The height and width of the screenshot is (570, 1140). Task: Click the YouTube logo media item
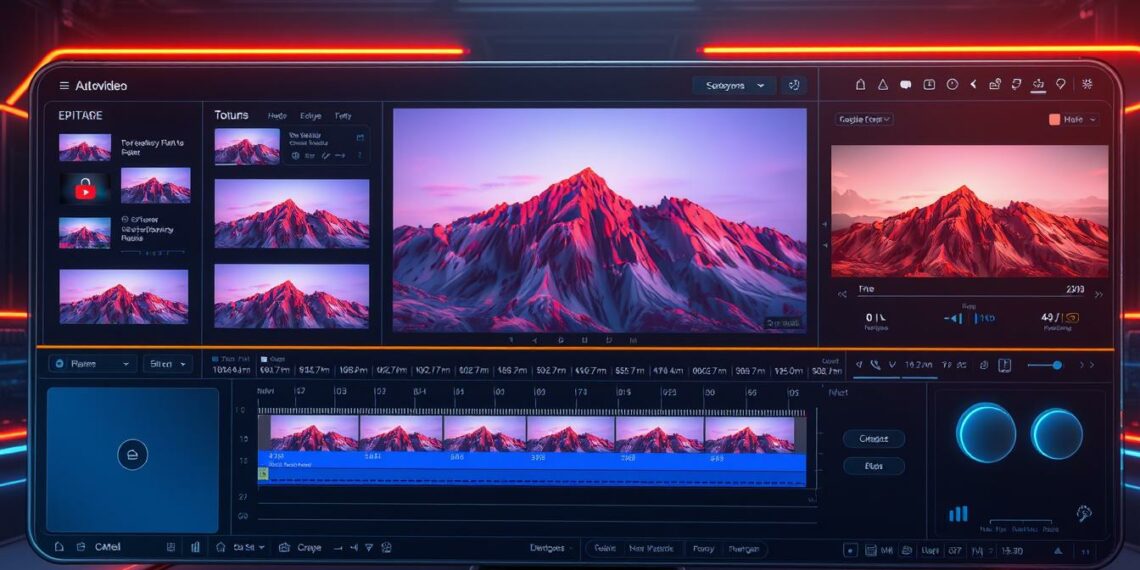click(x=85, y=189)
